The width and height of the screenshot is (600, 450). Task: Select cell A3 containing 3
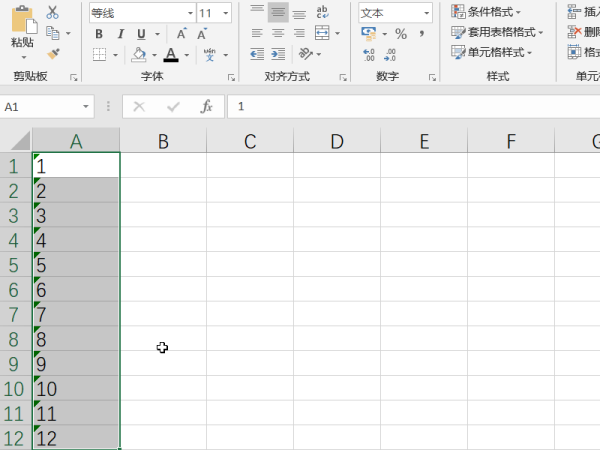tap(76, 215)
